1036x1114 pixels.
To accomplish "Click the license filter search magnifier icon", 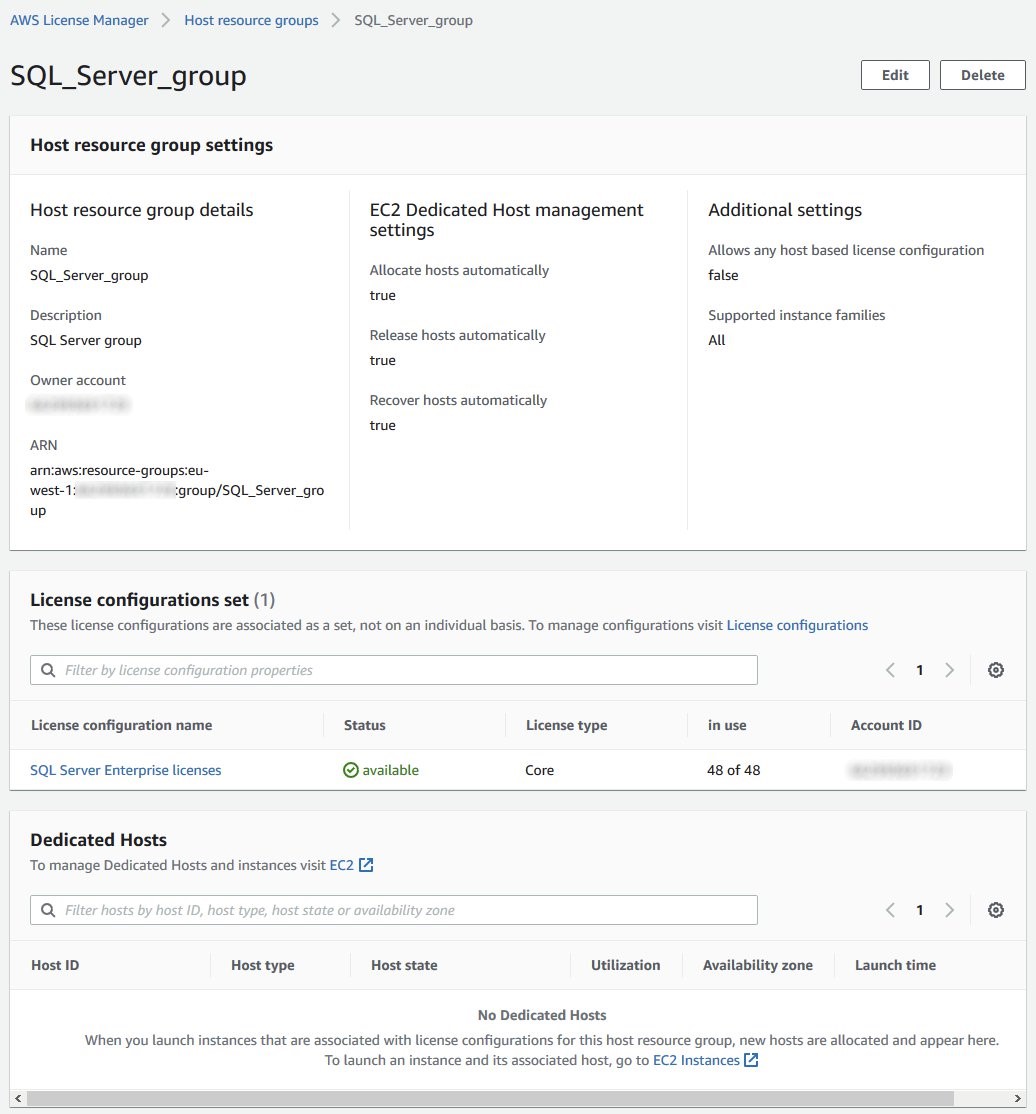I will coord(48,670).
